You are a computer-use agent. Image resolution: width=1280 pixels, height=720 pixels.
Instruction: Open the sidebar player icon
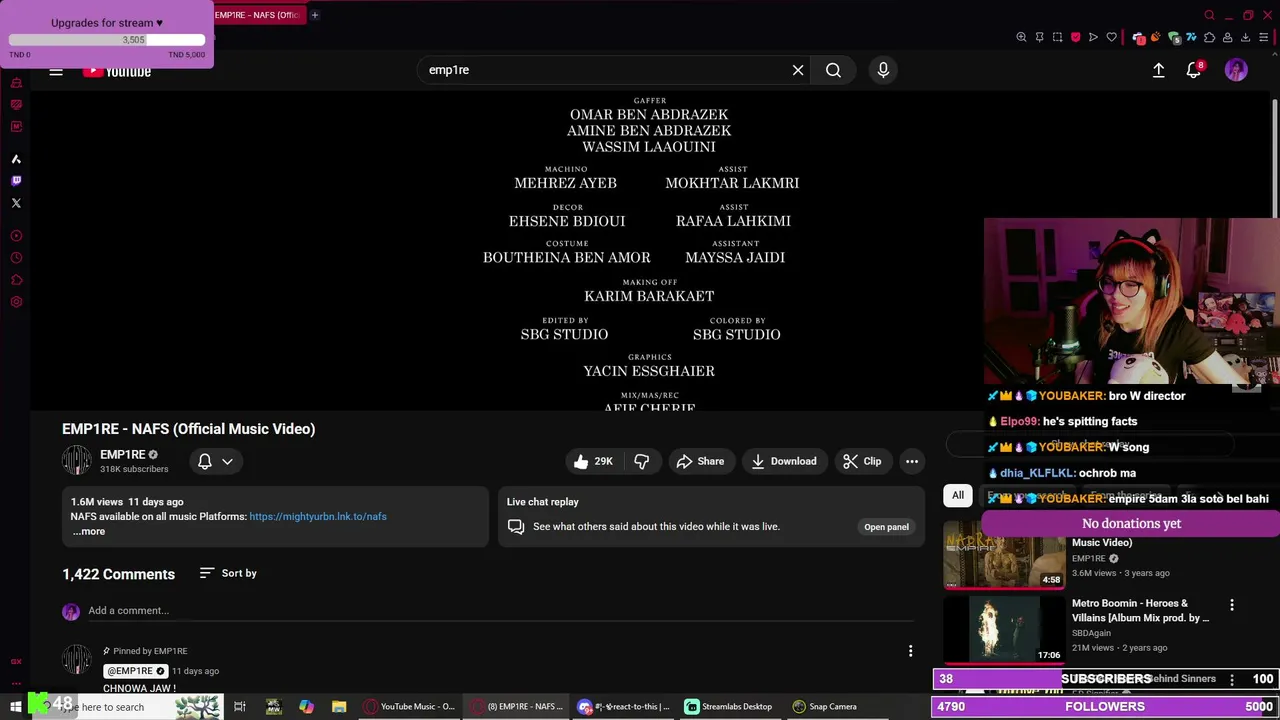(x=16, y=236)
